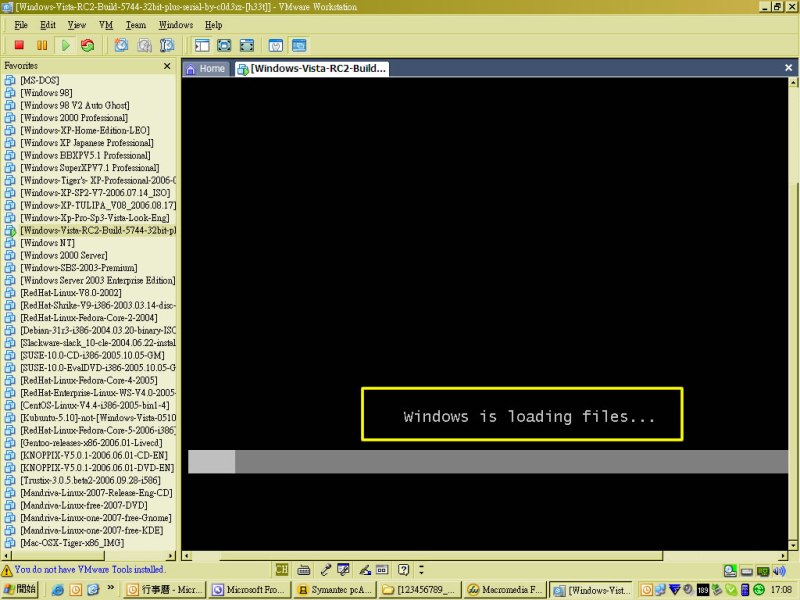Close the Favorites panel with X
This screenshot has height=600, width=800.
(167, 66)
